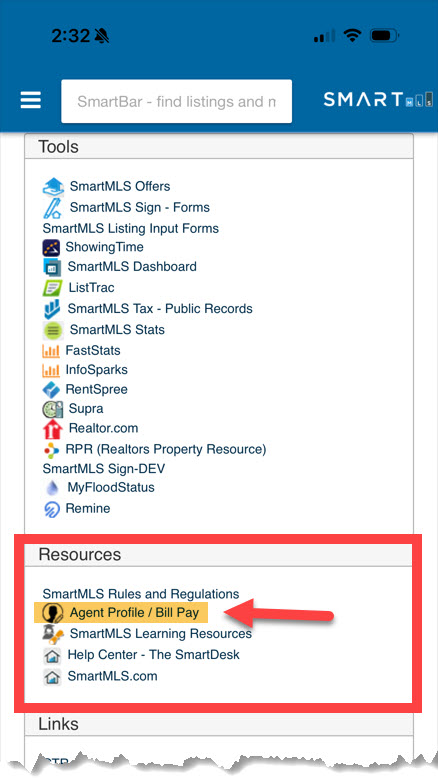Open the RentSpree link
The height and width of the screenshot is (779, 438).
coord(96,389)
